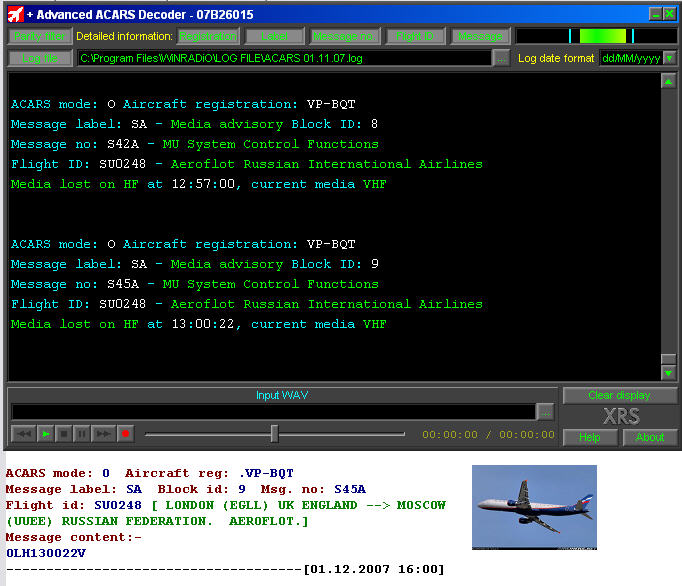
Task: Open the Log date format dropdown
Action: [670, 58]
